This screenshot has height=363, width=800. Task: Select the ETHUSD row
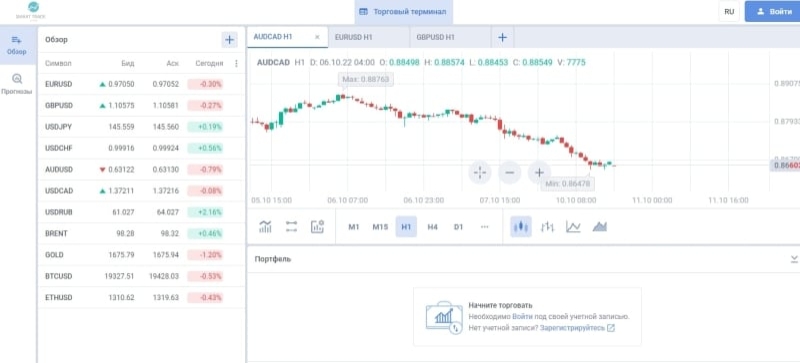click(x=141, y=298)
